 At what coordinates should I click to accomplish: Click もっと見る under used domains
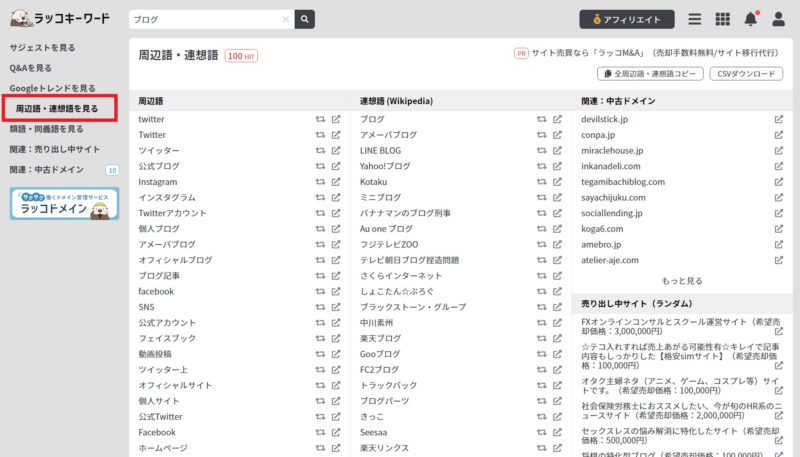(x=682, y=281)
